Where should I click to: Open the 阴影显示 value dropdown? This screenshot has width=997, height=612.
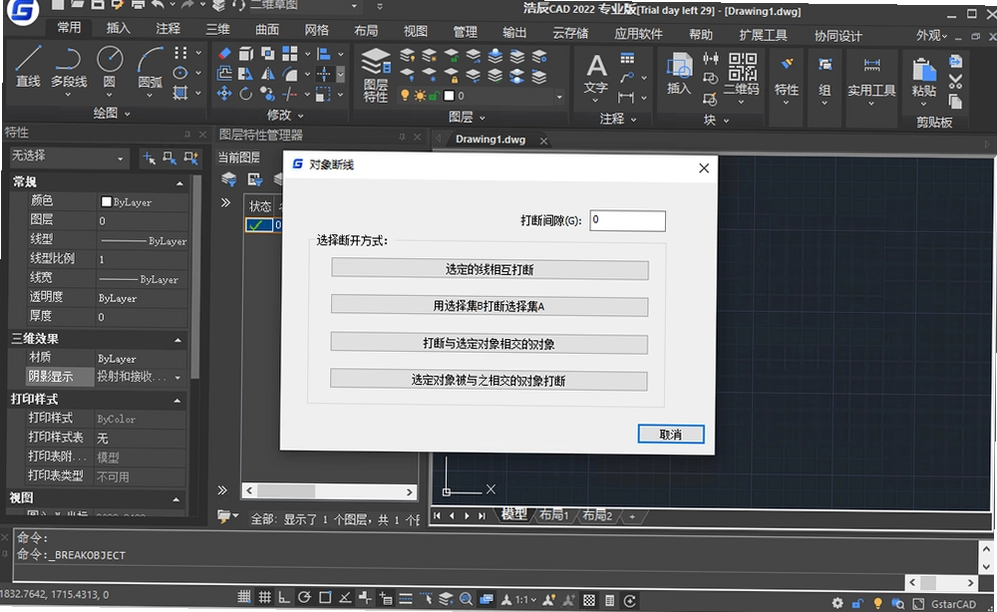[177, 377]
